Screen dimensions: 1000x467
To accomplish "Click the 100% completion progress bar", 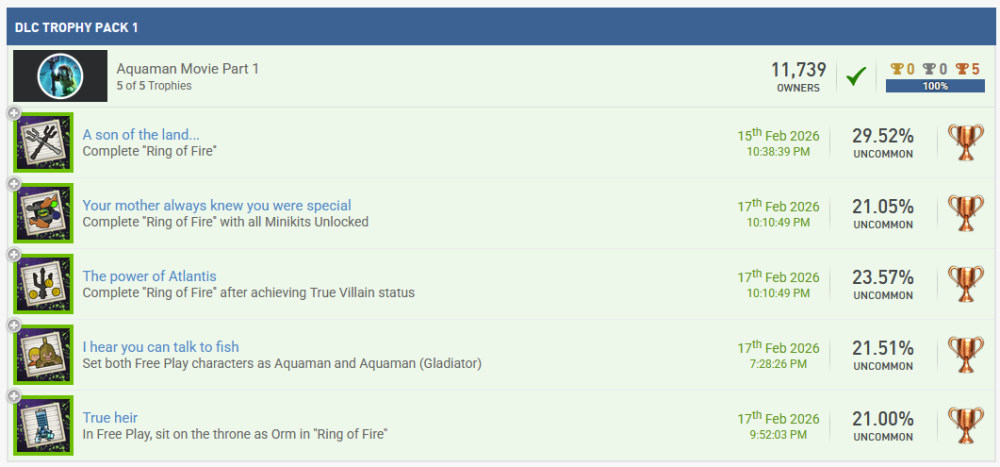I will point(935,86).
